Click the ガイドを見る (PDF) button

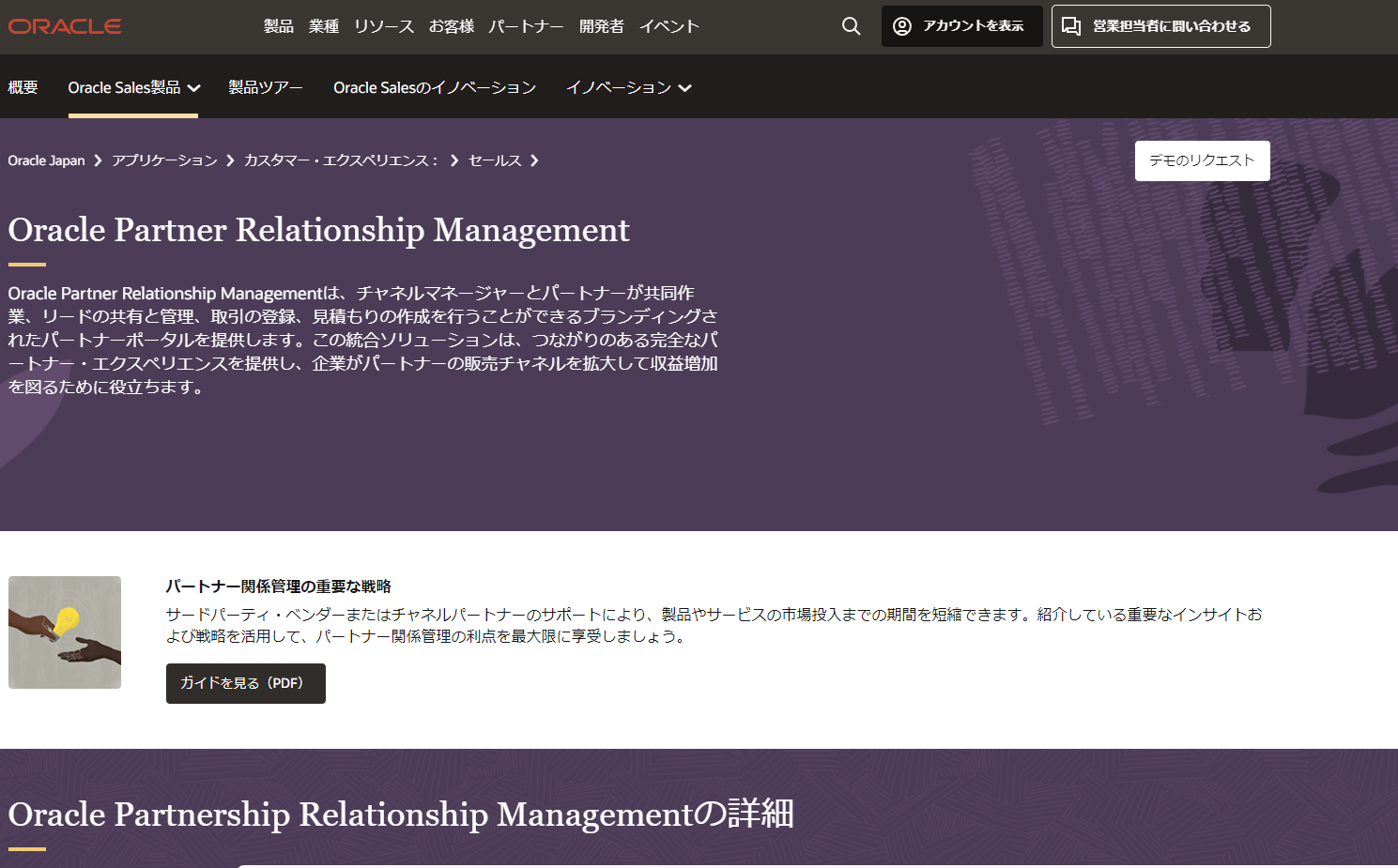point(246,683)
